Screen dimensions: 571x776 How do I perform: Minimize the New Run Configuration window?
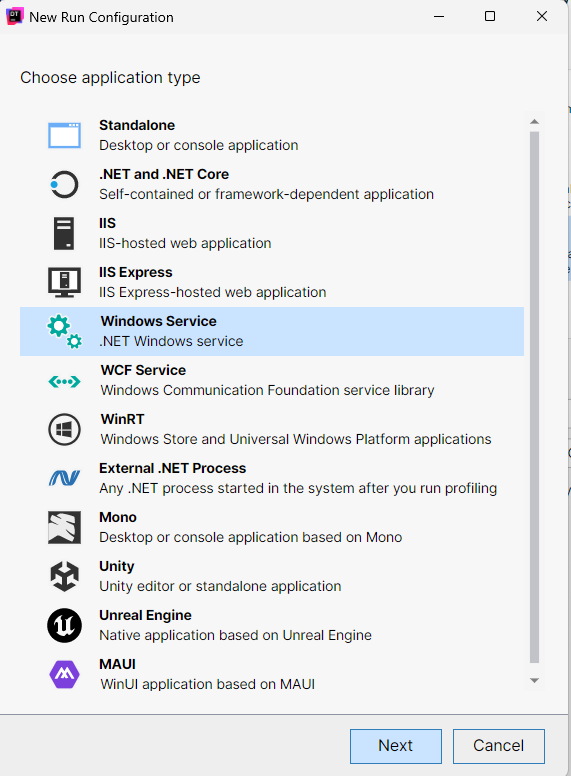tap(439, 16)
